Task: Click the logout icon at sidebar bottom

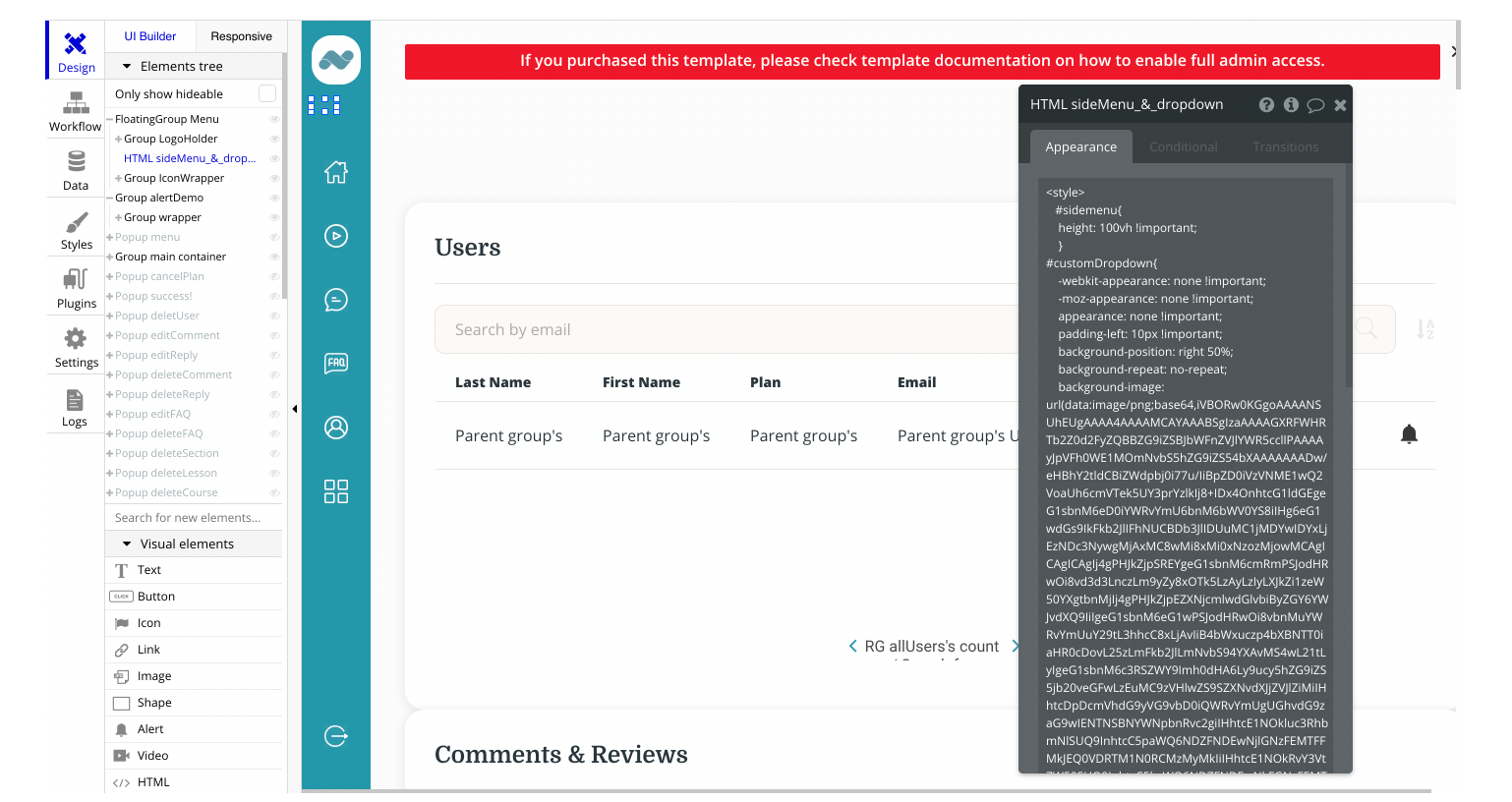Action: coord(336,736)
